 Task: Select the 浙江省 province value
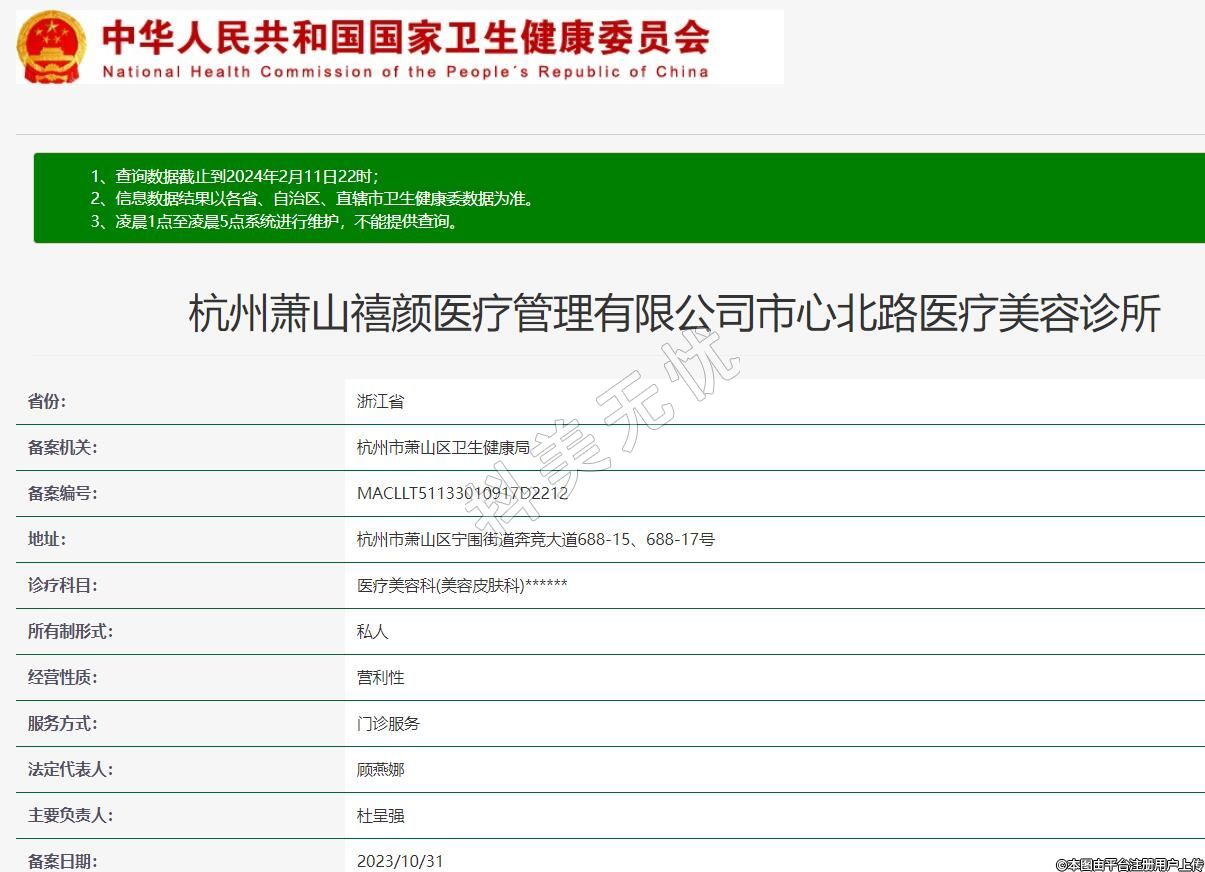click(380, 402)
